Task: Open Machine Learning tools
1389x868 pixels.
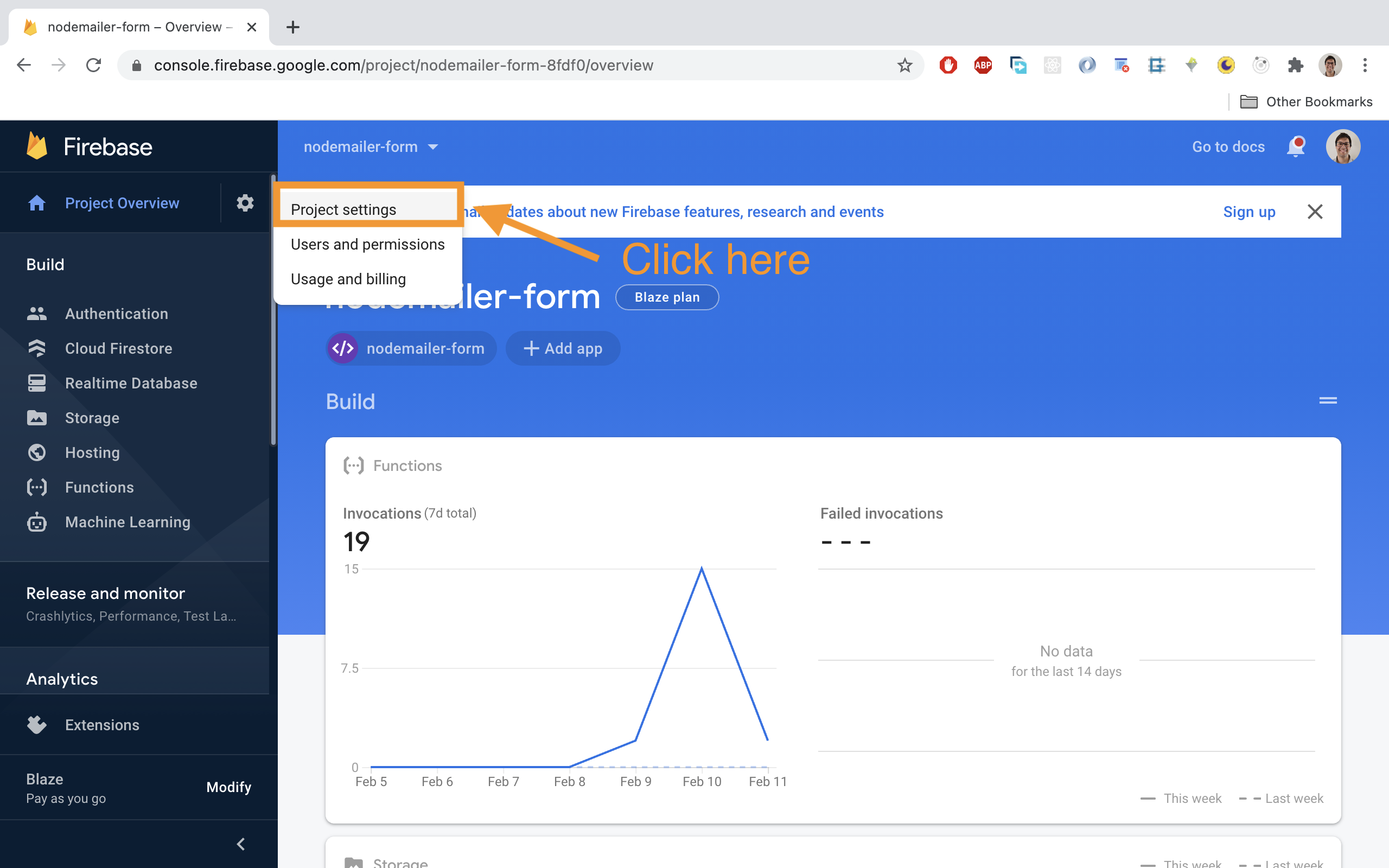Action: pos(127,522)
